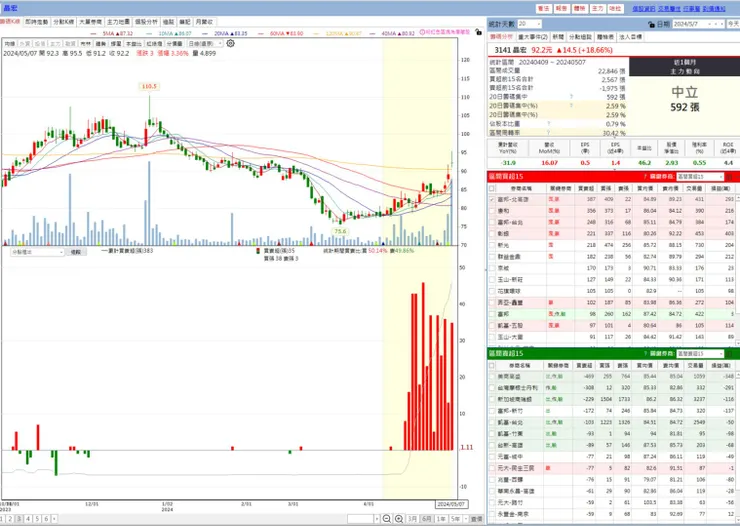The image size is (740, 526).
Task: Click the input field left of zoom icons
Action: point(361,519)
